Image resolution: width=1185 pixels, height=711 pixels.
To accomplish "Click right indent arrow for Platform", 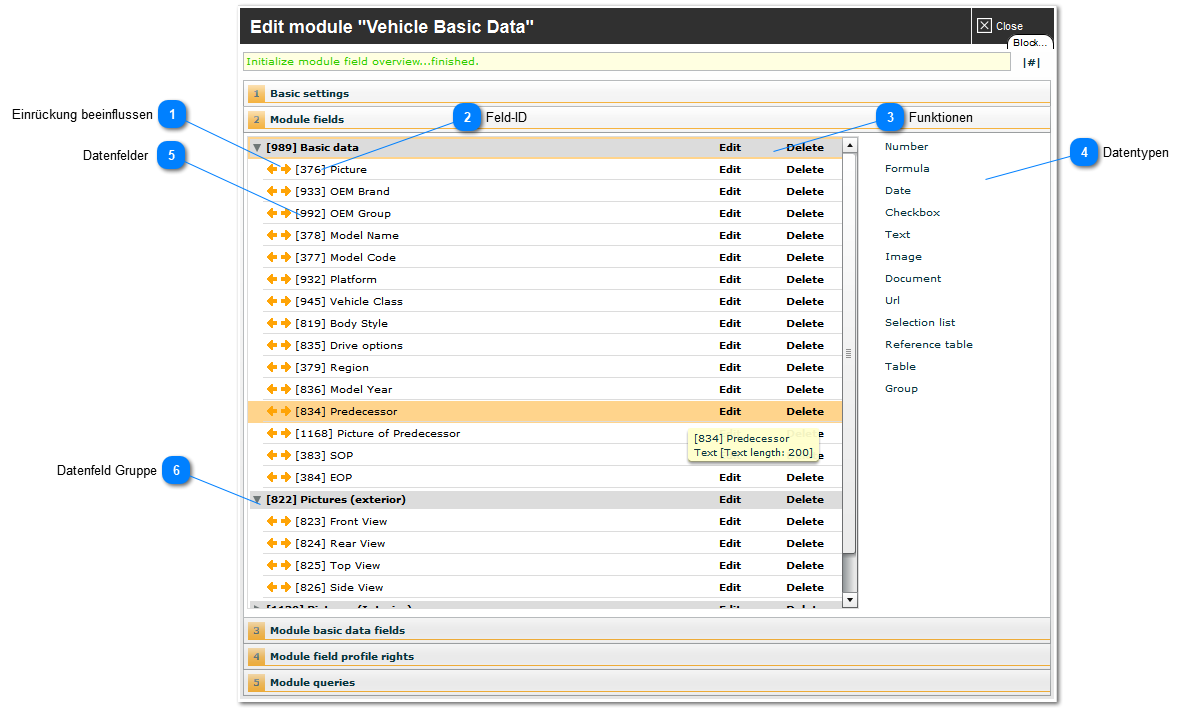I will pos(286,279).
